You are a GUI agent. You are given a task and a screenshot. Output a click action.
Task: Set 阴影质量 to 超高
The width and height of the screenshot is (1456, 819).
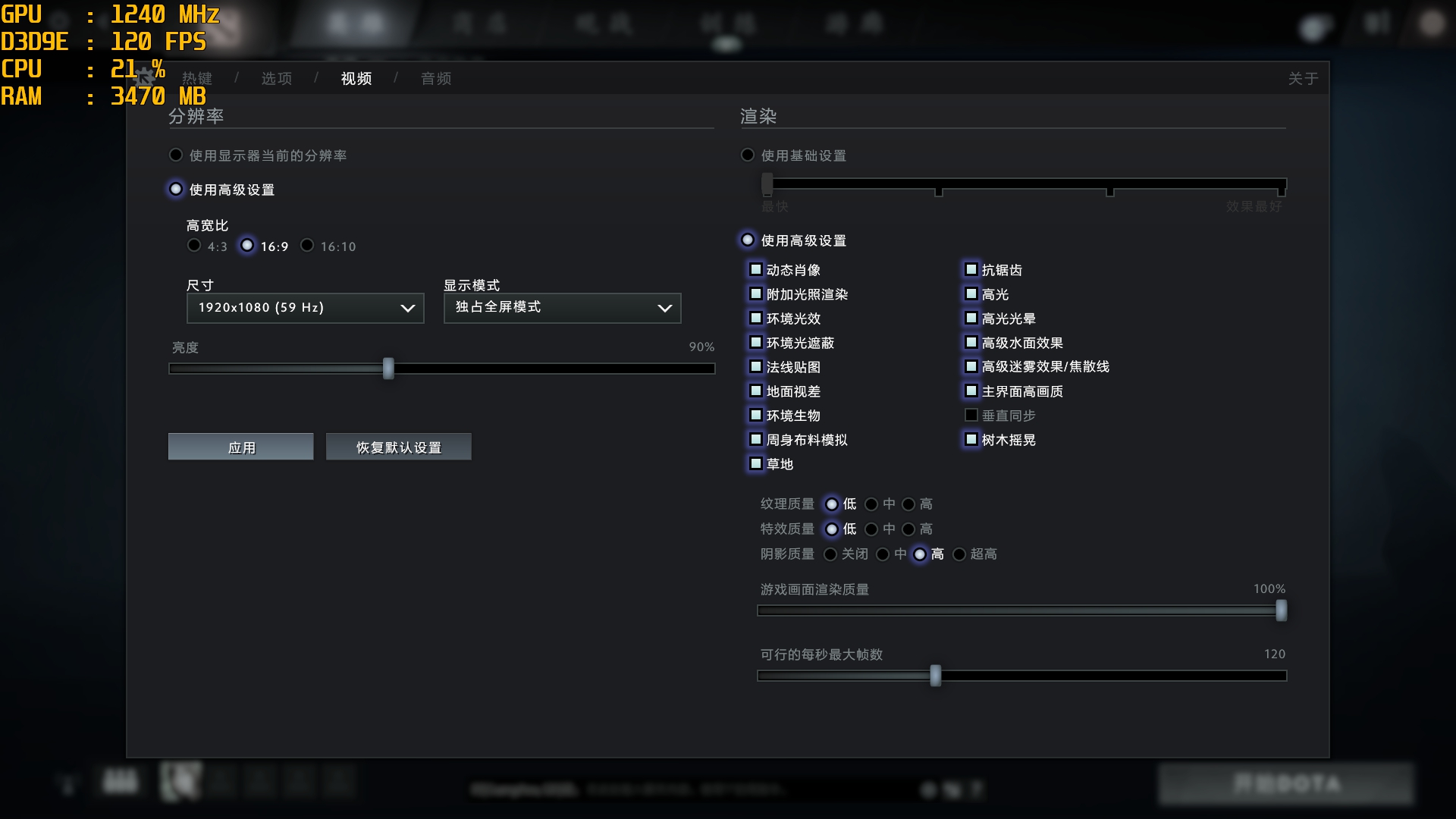960,554
